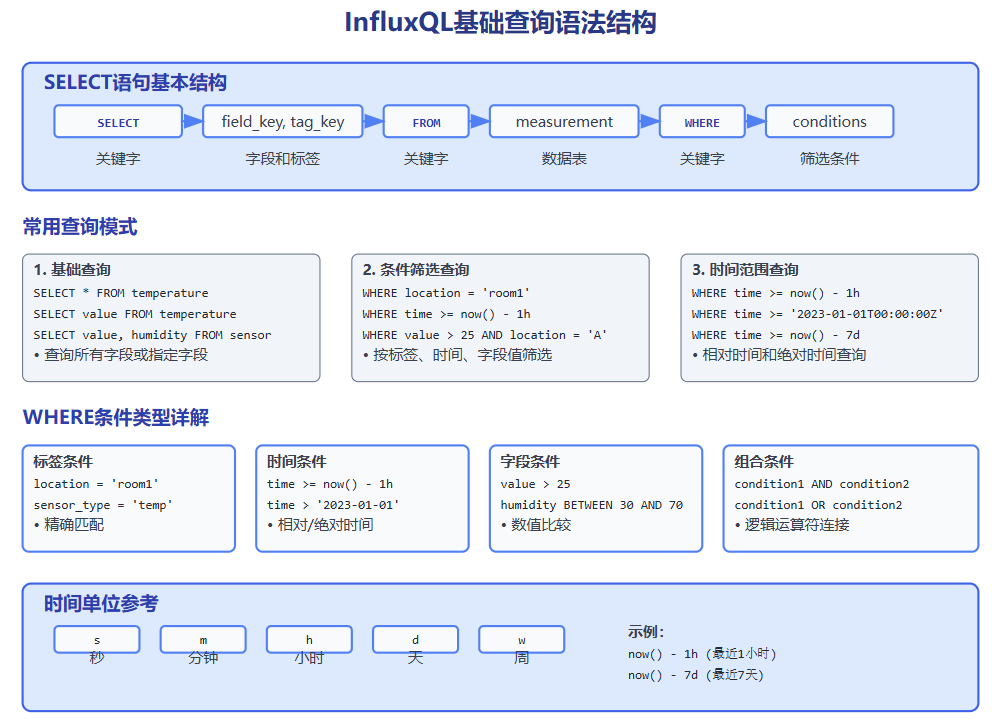Select the FROM keyword block

[426, 121]
